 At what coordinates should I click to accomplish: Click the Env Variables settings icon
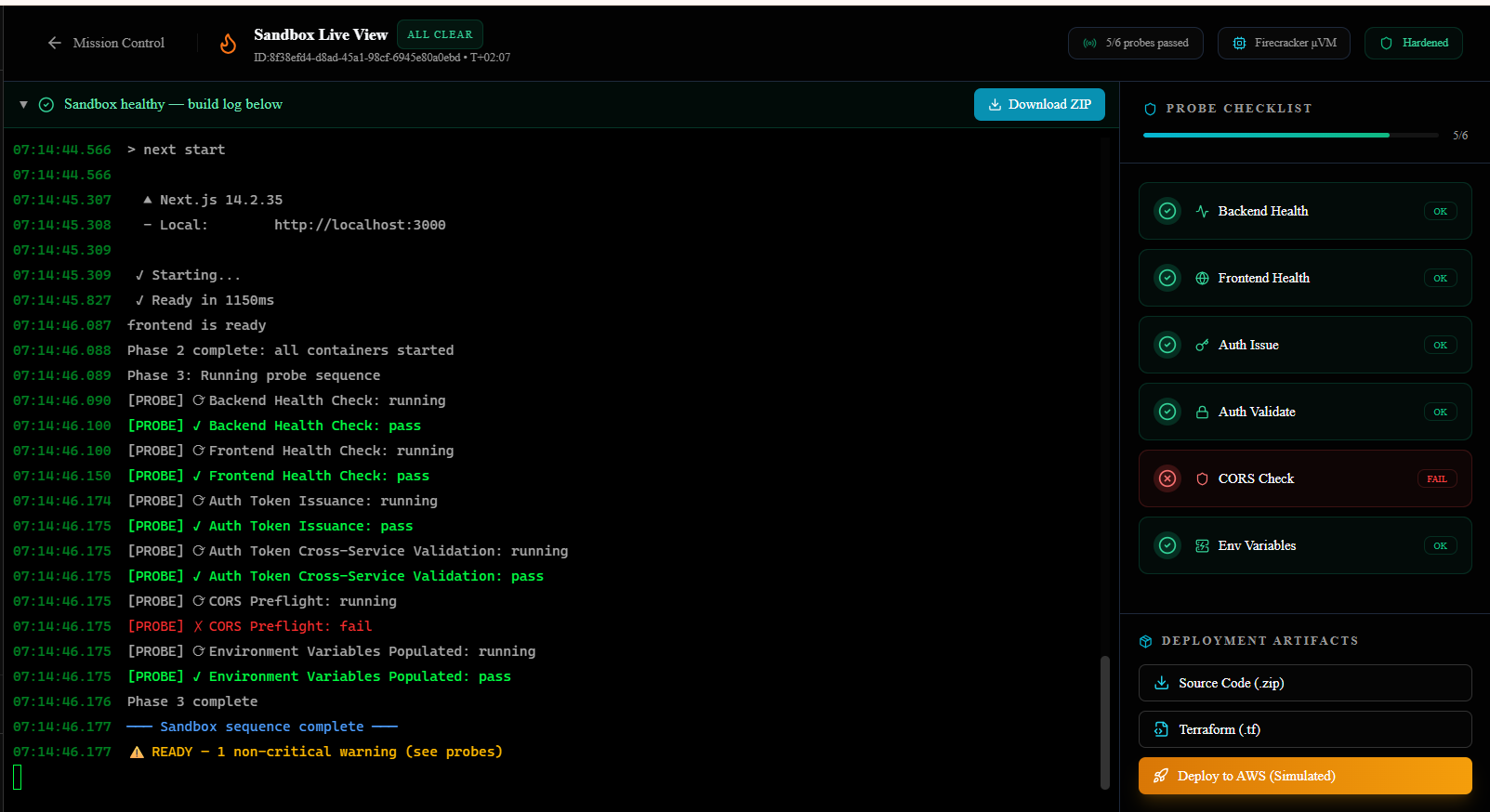pos(1202,545)
